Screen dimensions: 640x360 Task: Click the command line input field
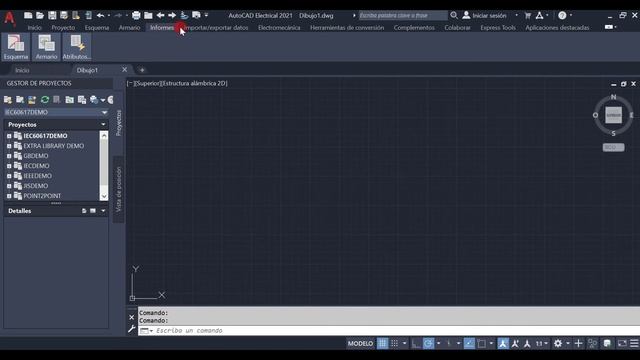pos(388,331)
